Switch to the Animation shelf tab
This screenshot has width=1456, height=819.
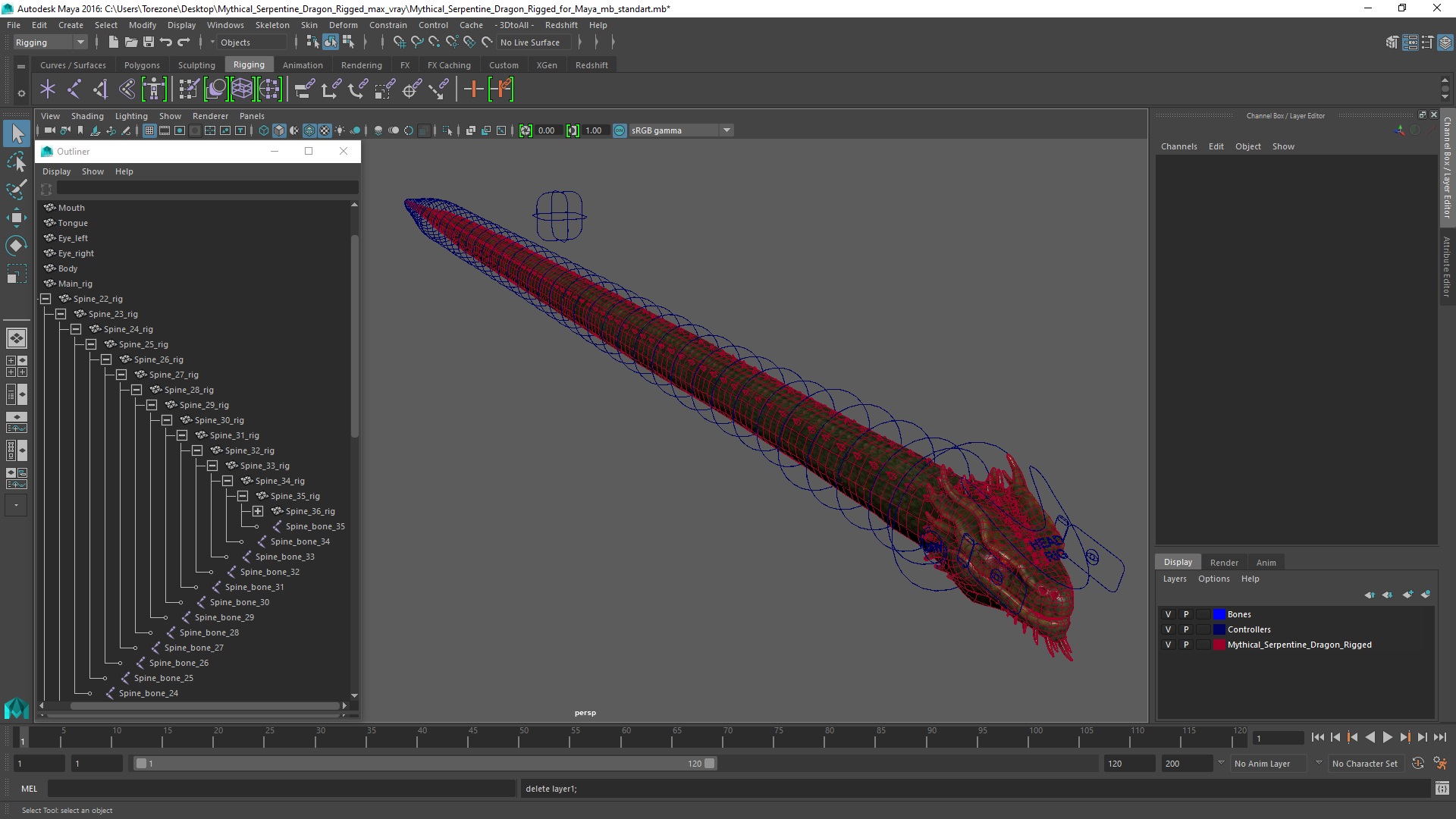tap(303, 65)
